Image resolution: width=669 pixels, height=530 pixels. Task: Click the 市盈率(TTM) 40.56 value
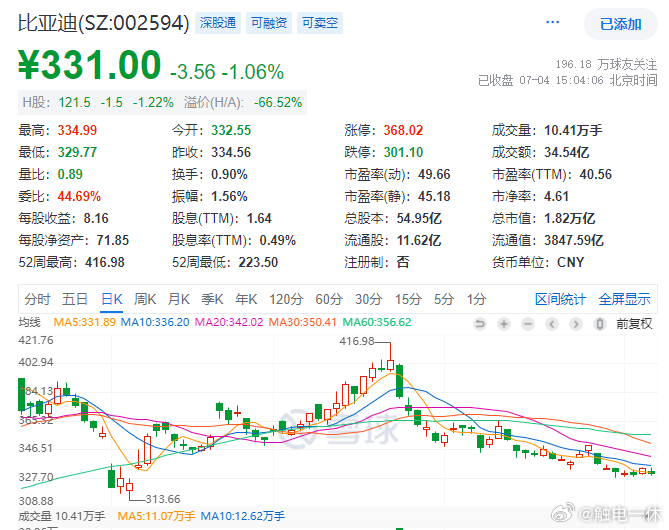[x=596, y=174]
